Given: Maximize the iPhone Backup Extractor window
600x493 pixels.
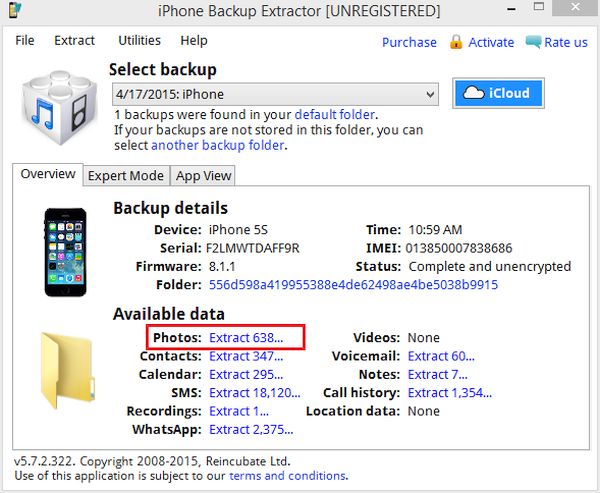Looking at the screenshot, I should tap(539, 7).
